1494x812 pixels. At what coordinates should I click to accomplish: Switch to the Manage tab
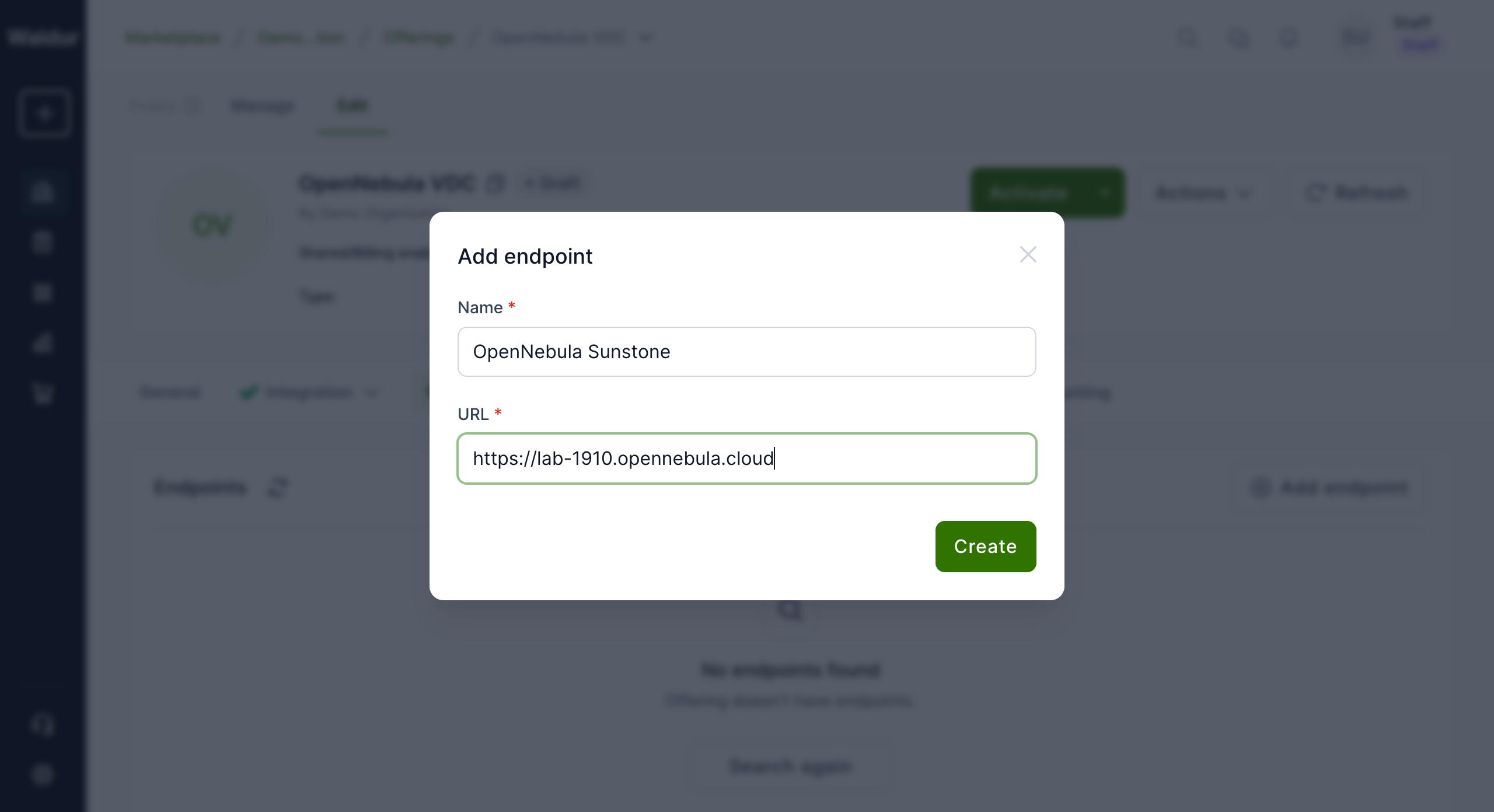click(x=263, y=106)
